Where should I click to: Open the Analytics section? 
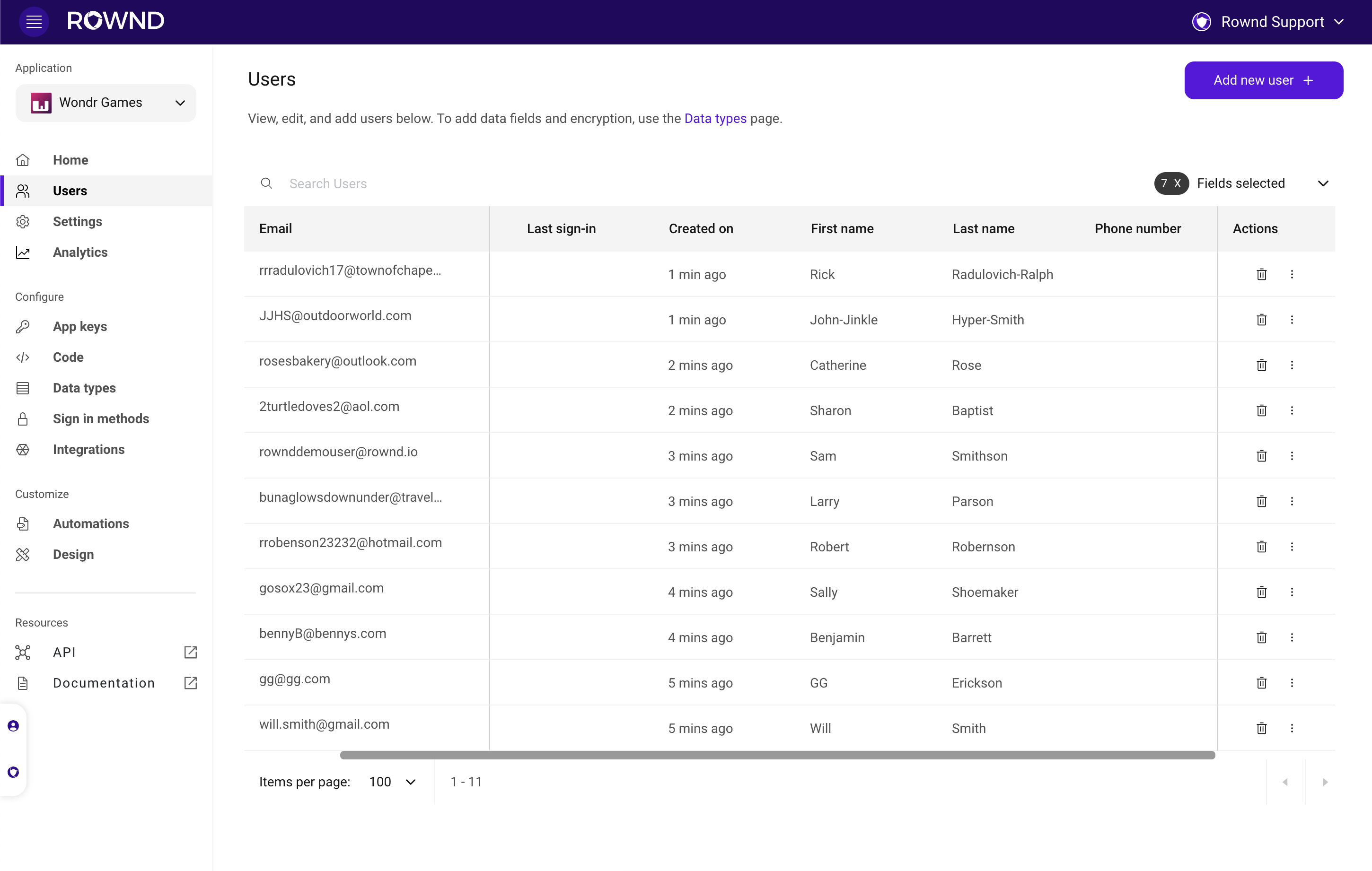coord(80,253)
